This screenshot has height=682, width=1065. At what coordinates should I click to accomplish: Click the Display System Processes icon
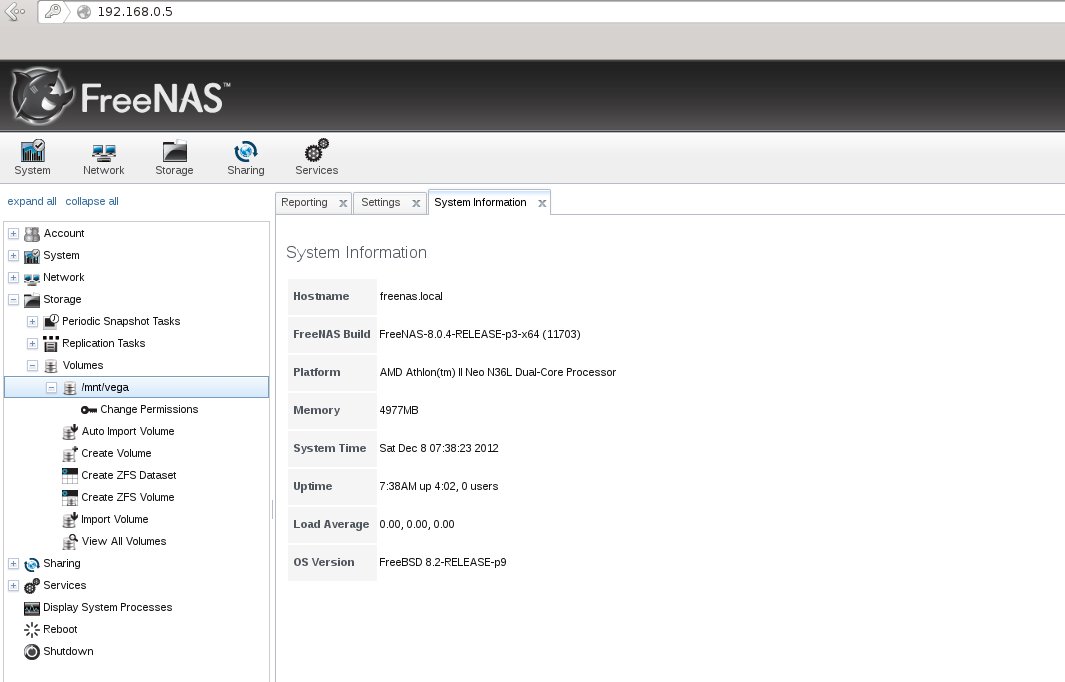pos(32,609)
